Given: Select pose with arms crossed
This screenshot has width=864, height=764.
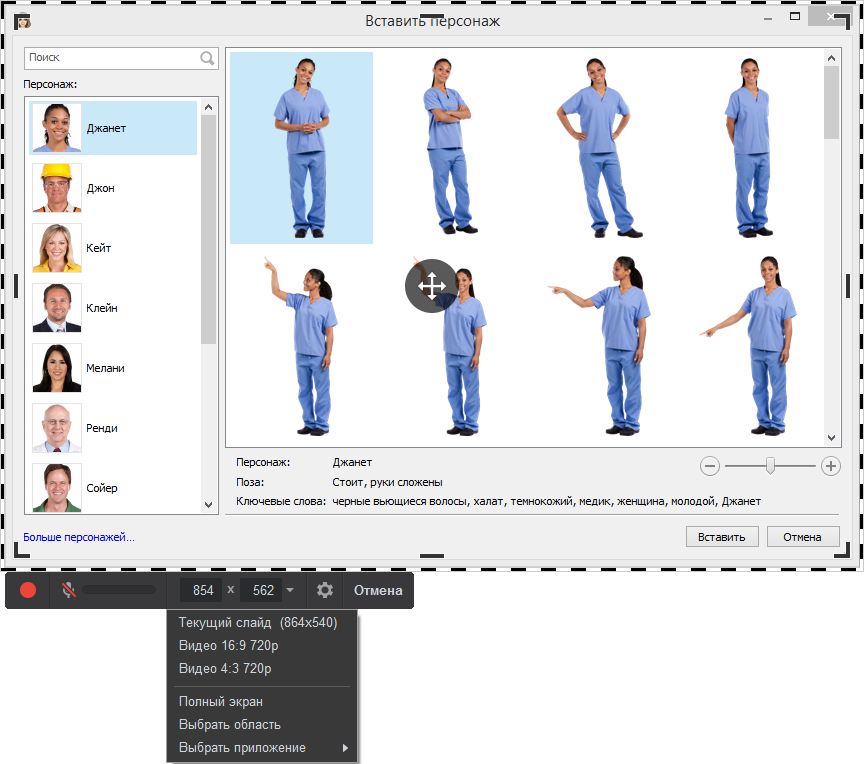Looking at the screenshot, I should tap(449, 147).
